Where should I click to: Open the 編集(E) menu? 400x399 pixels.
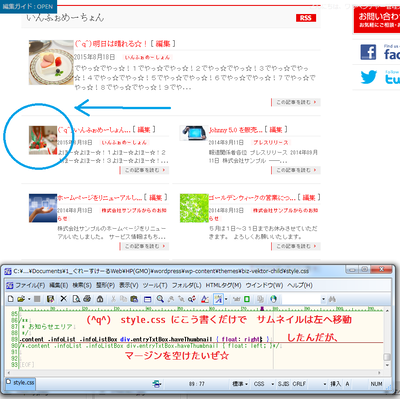point(59,285)
